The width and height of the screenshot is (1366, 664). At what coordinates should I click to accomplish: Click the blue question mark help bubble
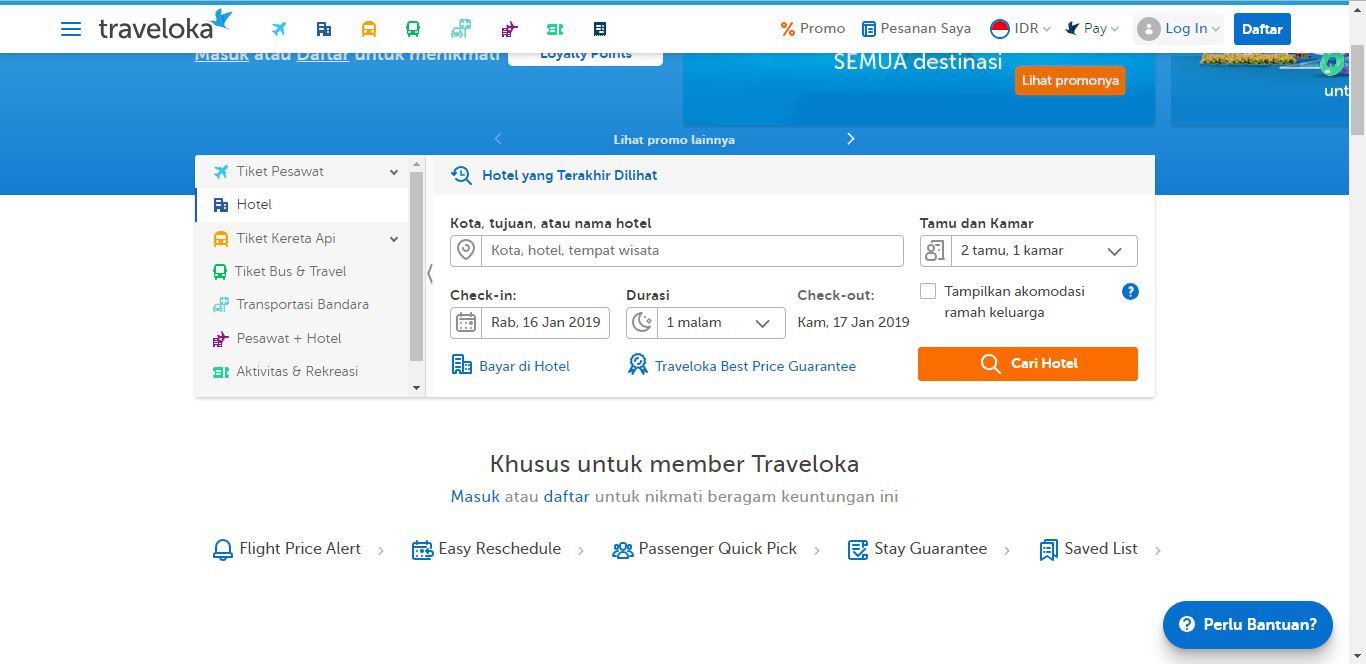(x=1130, y=291)
